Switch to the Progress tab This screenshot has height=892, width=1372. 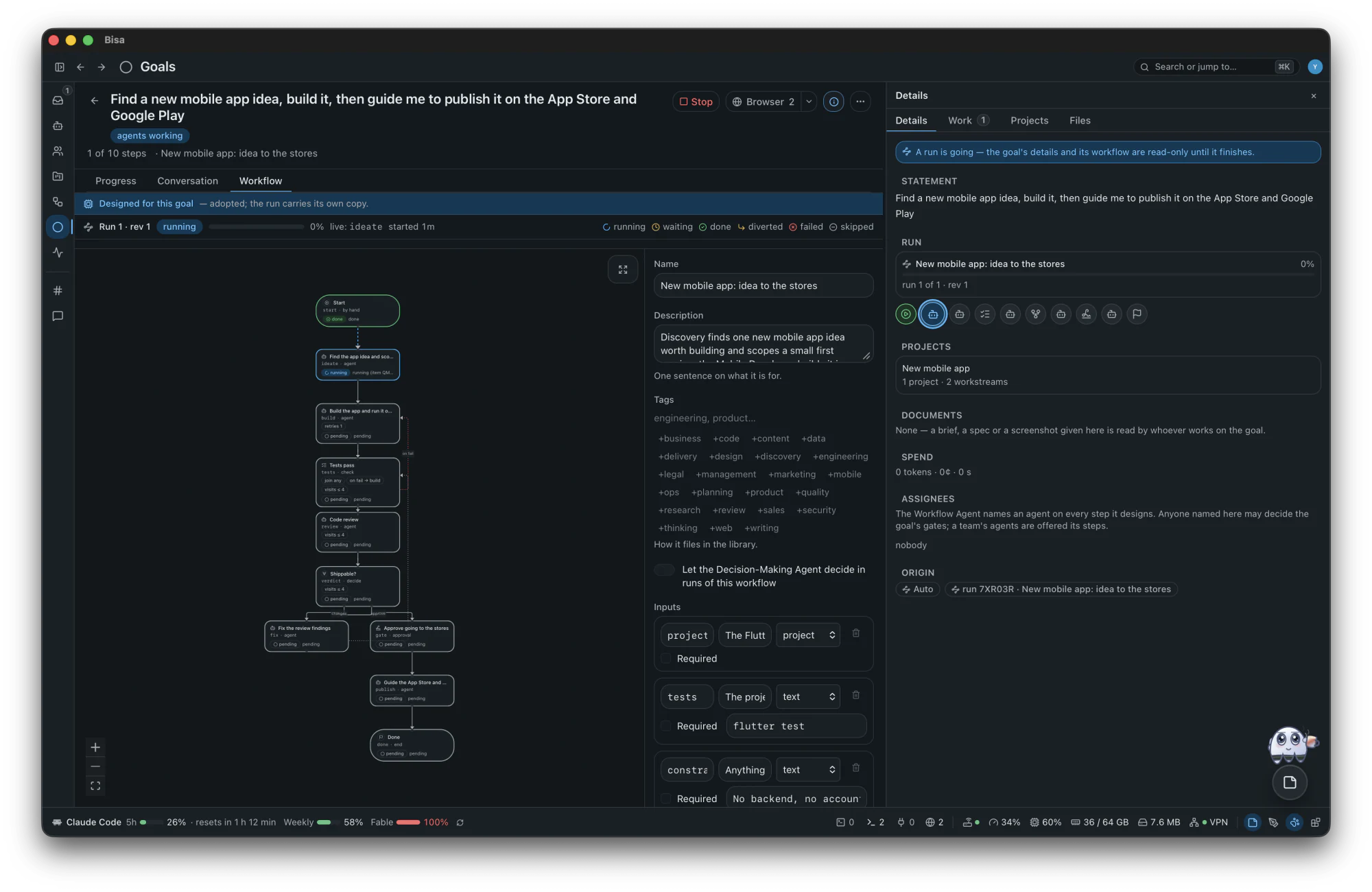point(116,181)
